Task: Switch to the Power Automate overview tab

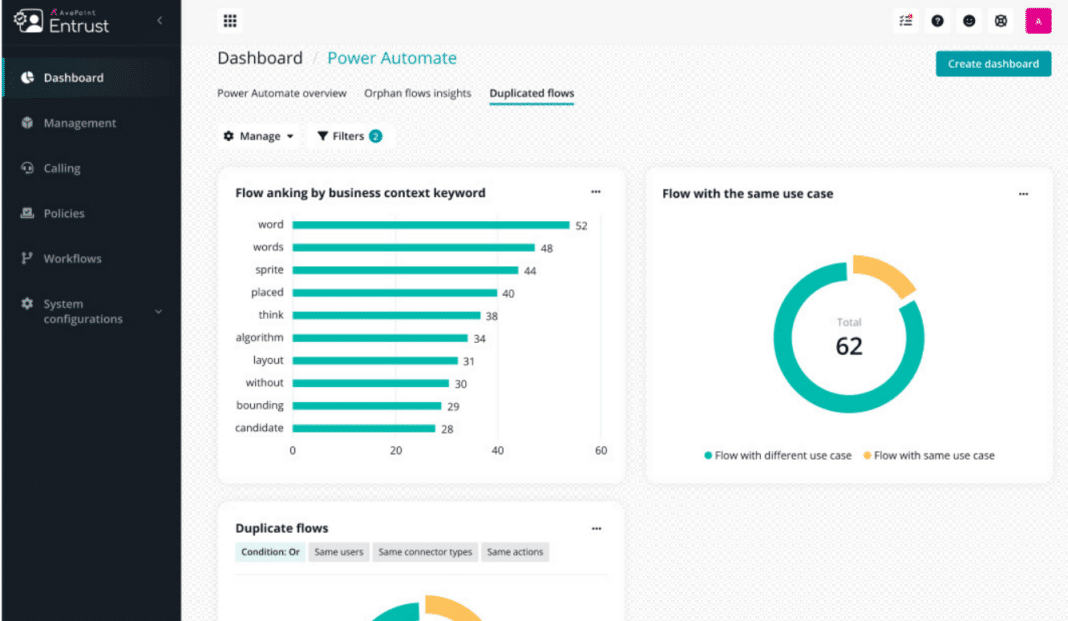Action: (282, 92)
